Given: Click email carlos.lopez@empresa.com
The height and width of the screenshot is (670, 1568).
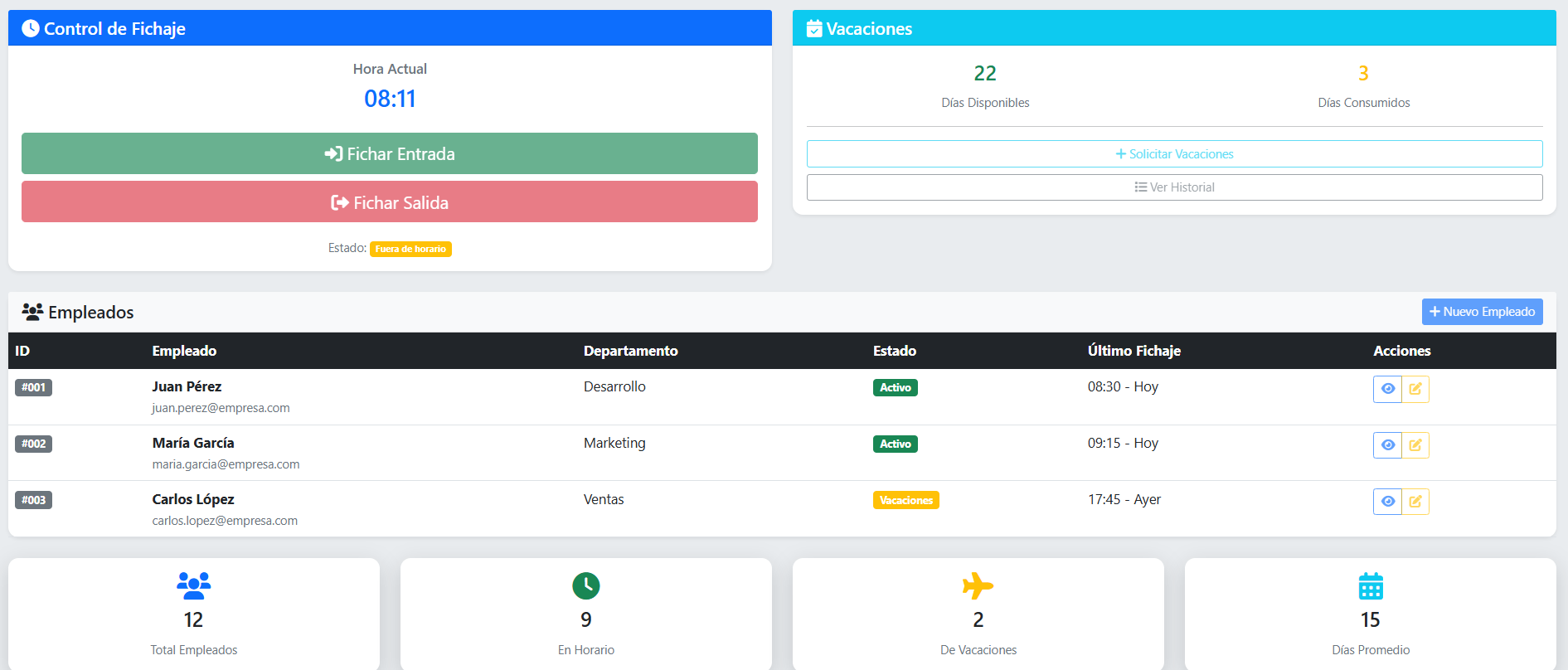Looking at the screenshot, I should pyautogui.click(x=225, y=521).
